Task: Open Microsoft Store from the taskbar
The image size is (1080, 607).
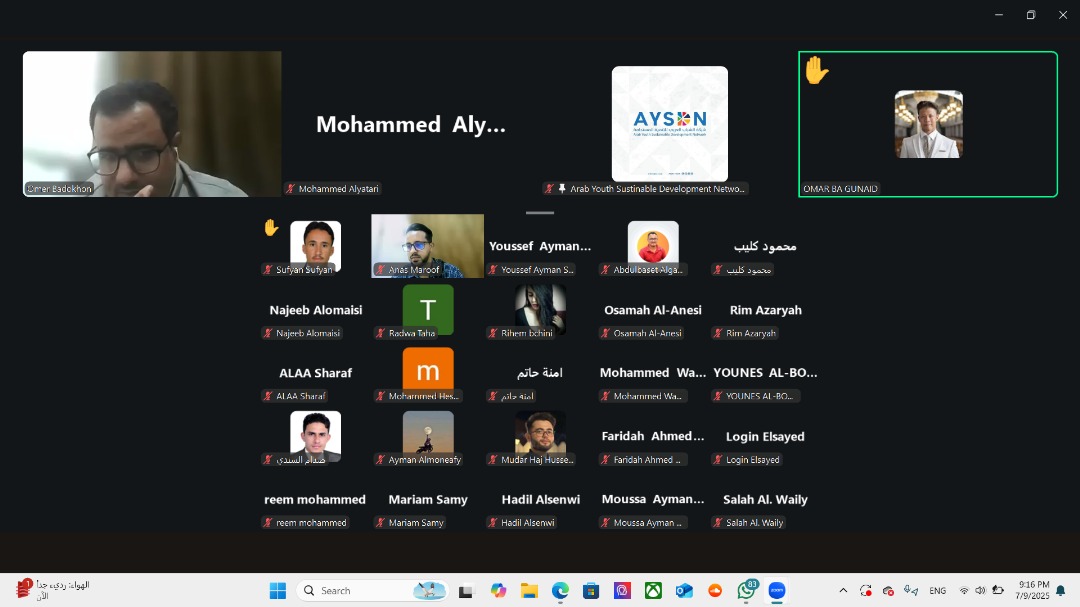Action: 591,591
